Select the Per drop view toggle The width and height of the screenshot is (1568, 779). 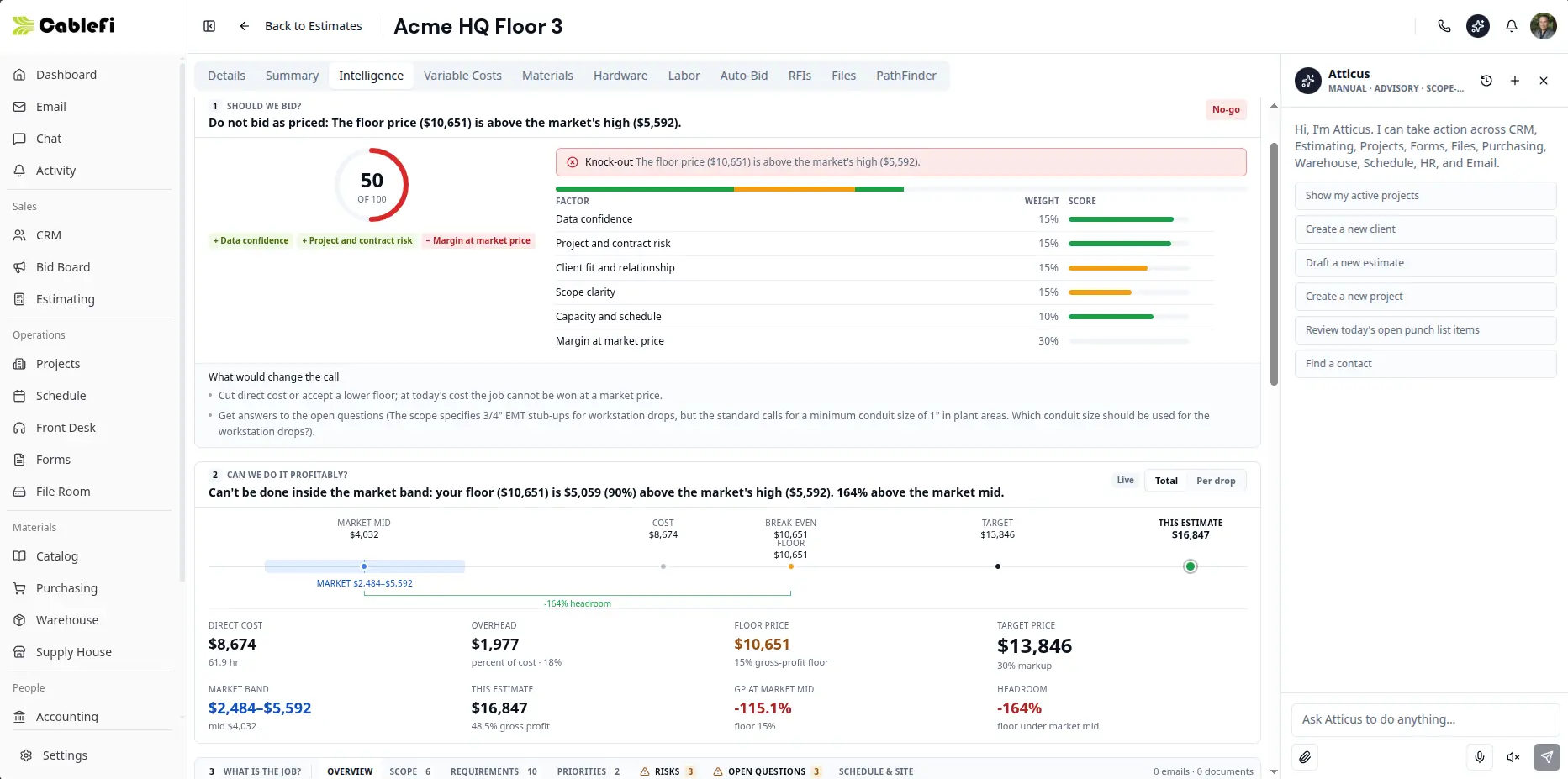coord(1216,481)
